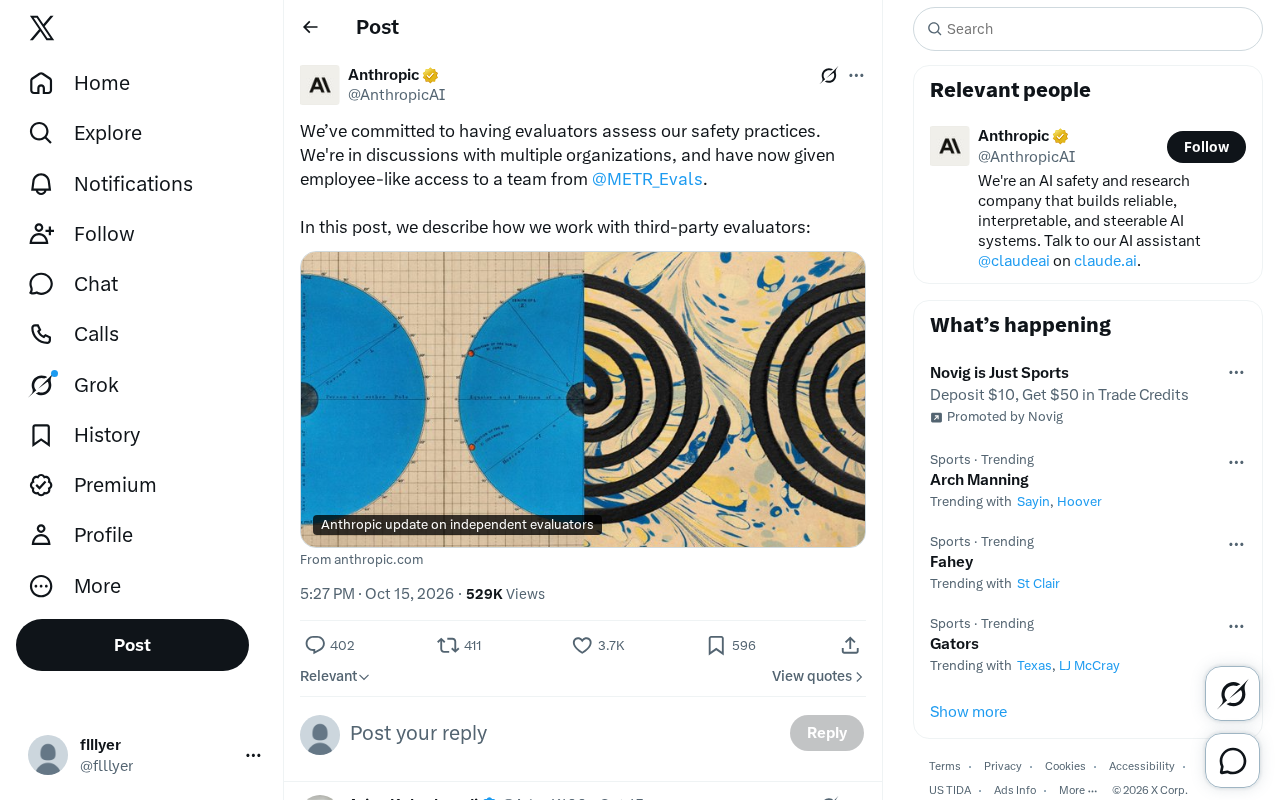Open the Grok icon on the post header
Screen dimensions: 1280x800
[829, 75]
